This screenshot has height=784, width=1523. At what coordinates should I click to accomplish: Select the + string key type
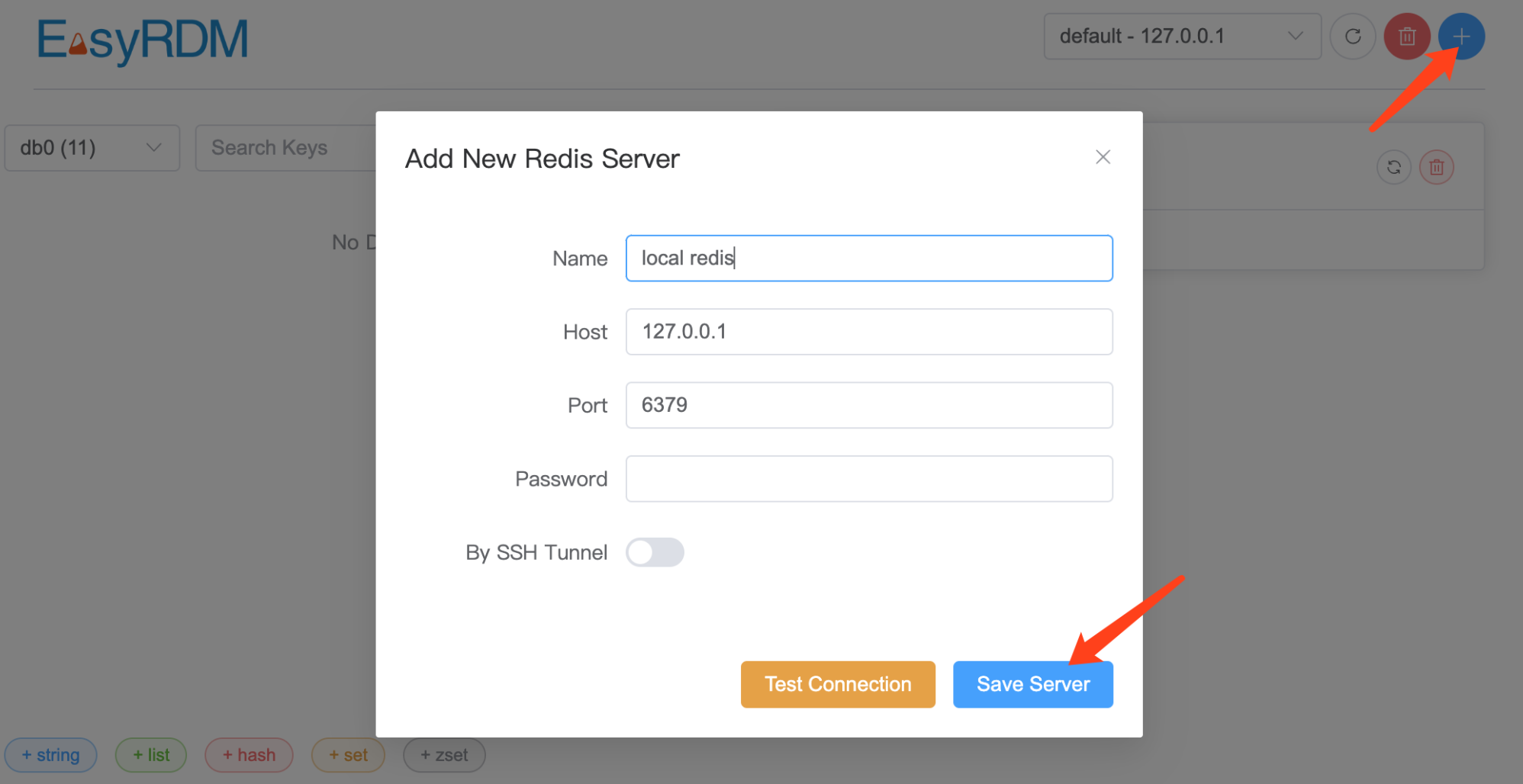pos(50,755)
